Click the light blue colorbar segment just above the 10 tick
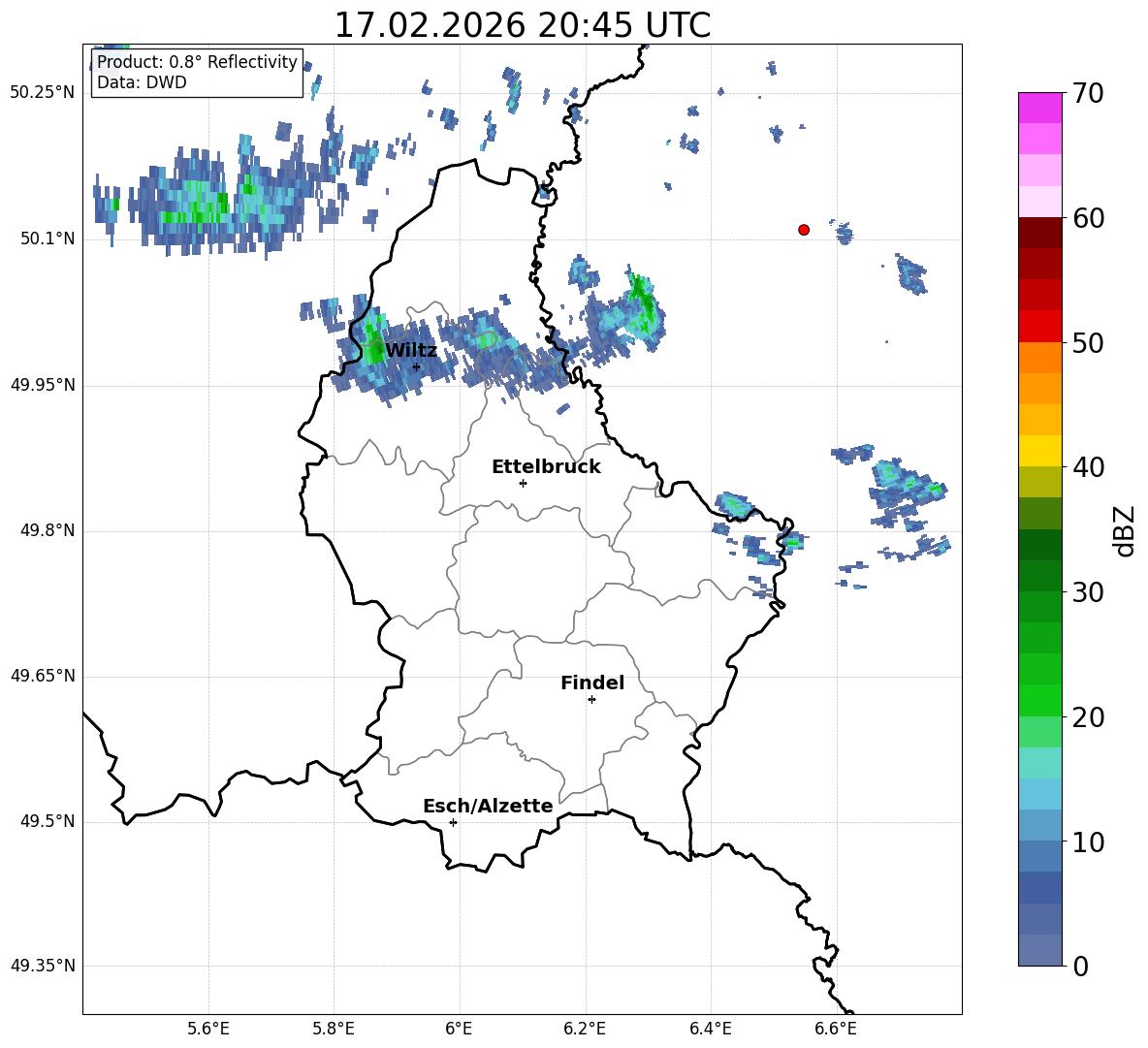The height and width of the screenshot is (1048, 1148). (x=1039, y=825)
